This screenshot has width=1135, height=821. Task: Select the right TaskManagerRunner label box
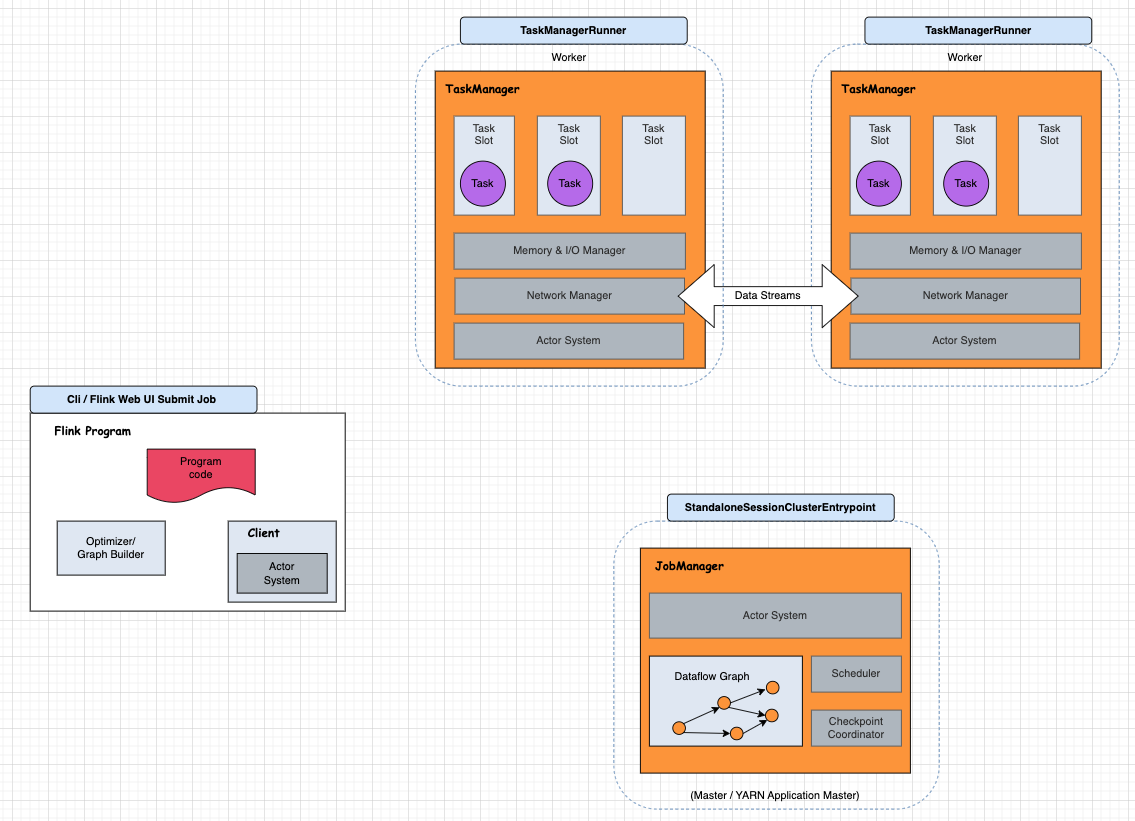[x=978, y=30]
